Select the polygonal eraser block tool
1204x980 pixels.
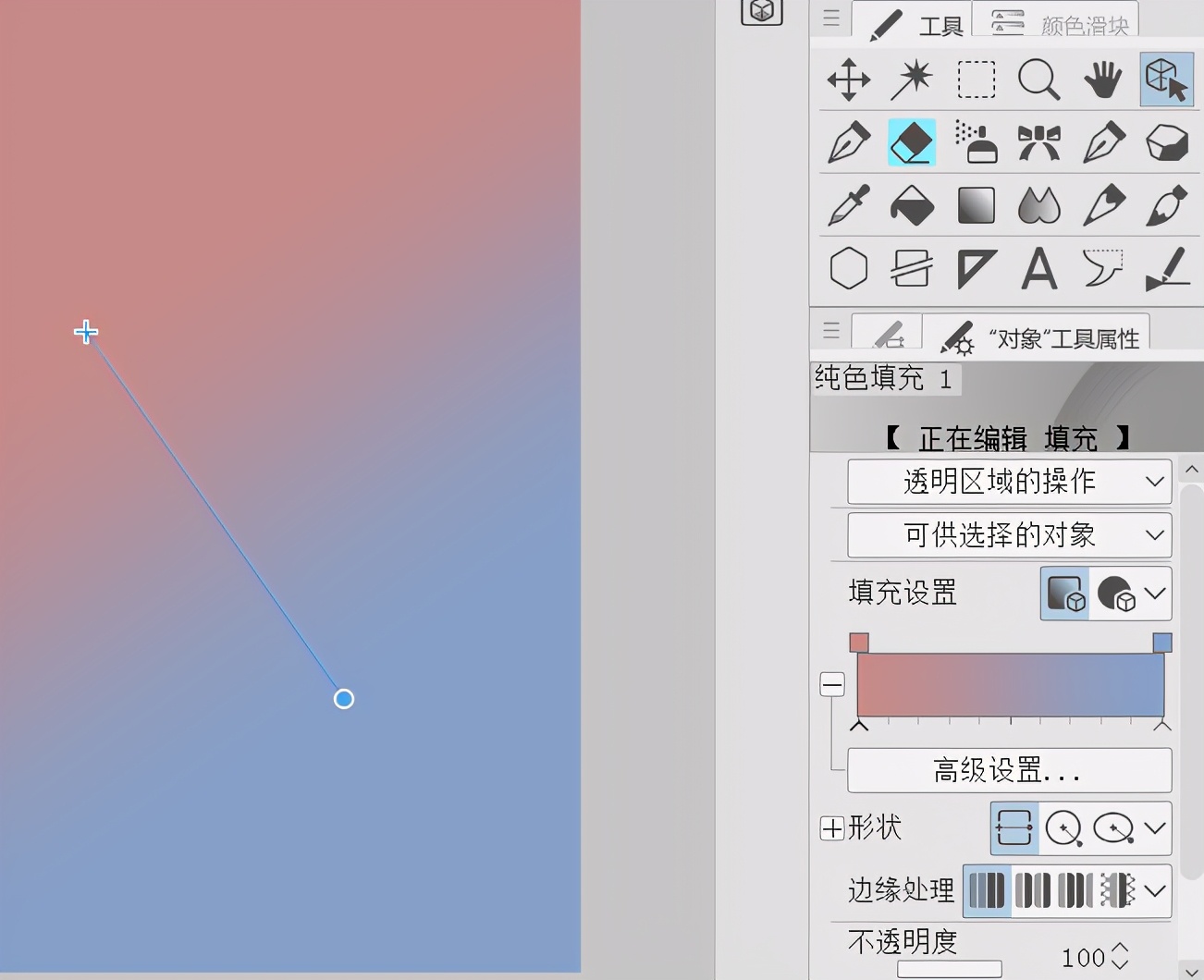point(1167,142)
